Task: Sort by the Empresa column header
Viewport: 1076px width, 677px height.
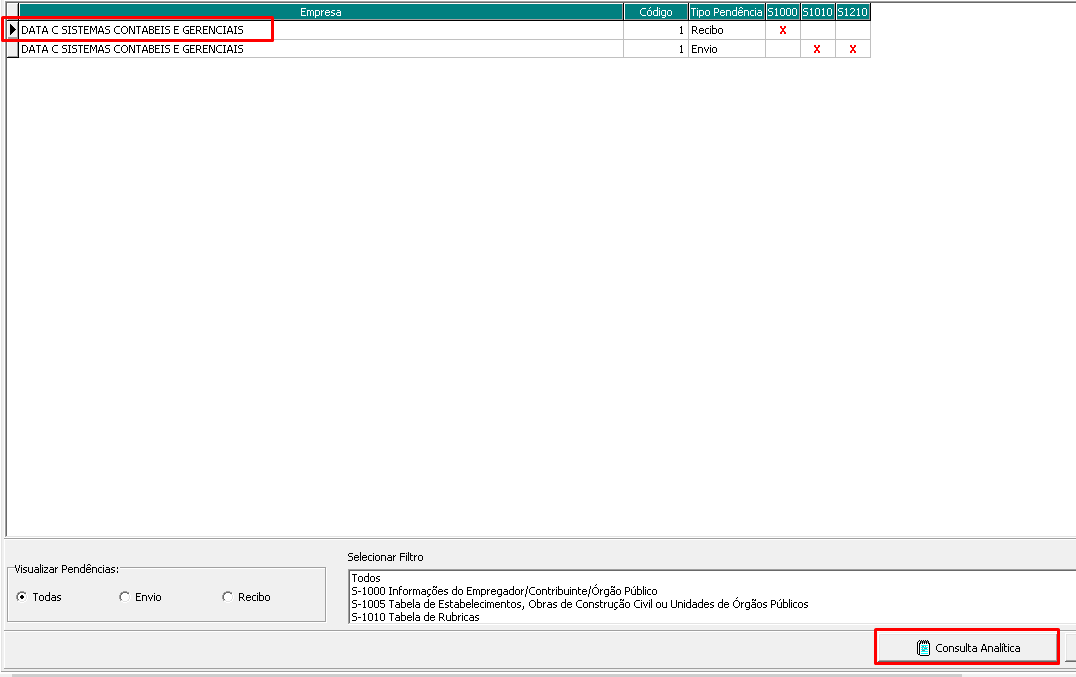Action: (x=320, y=12)
